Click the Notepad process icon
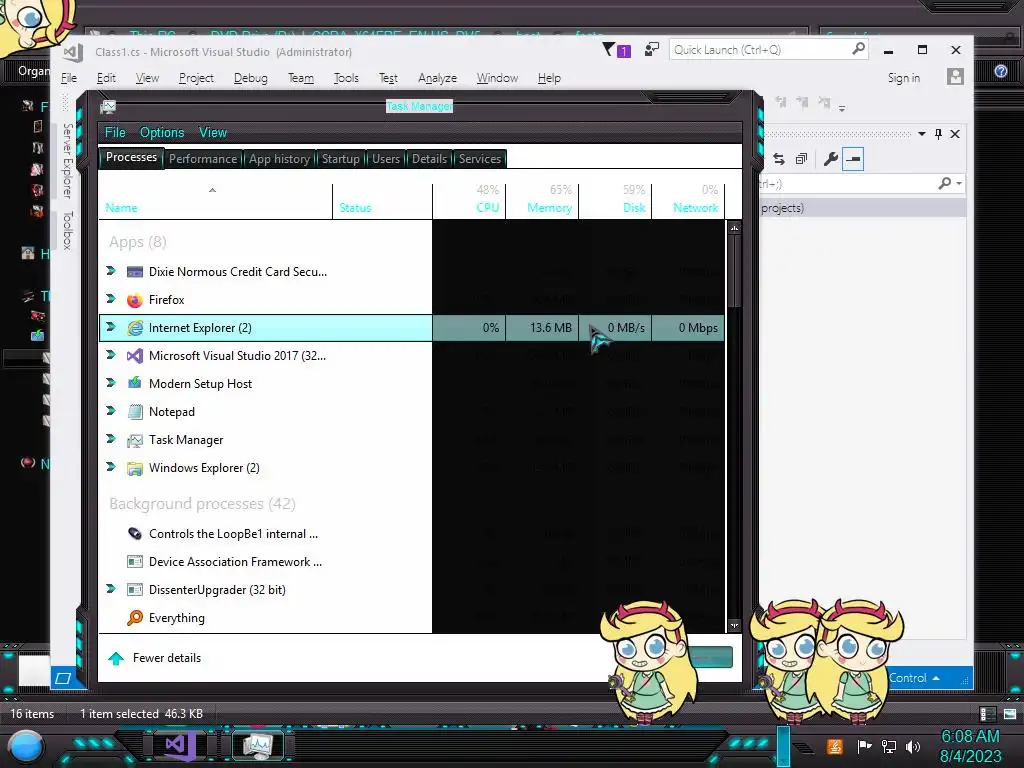Image resolution: width=1024 pixels, height=768 pixels. pyautogui.click(x=135, y=411)
